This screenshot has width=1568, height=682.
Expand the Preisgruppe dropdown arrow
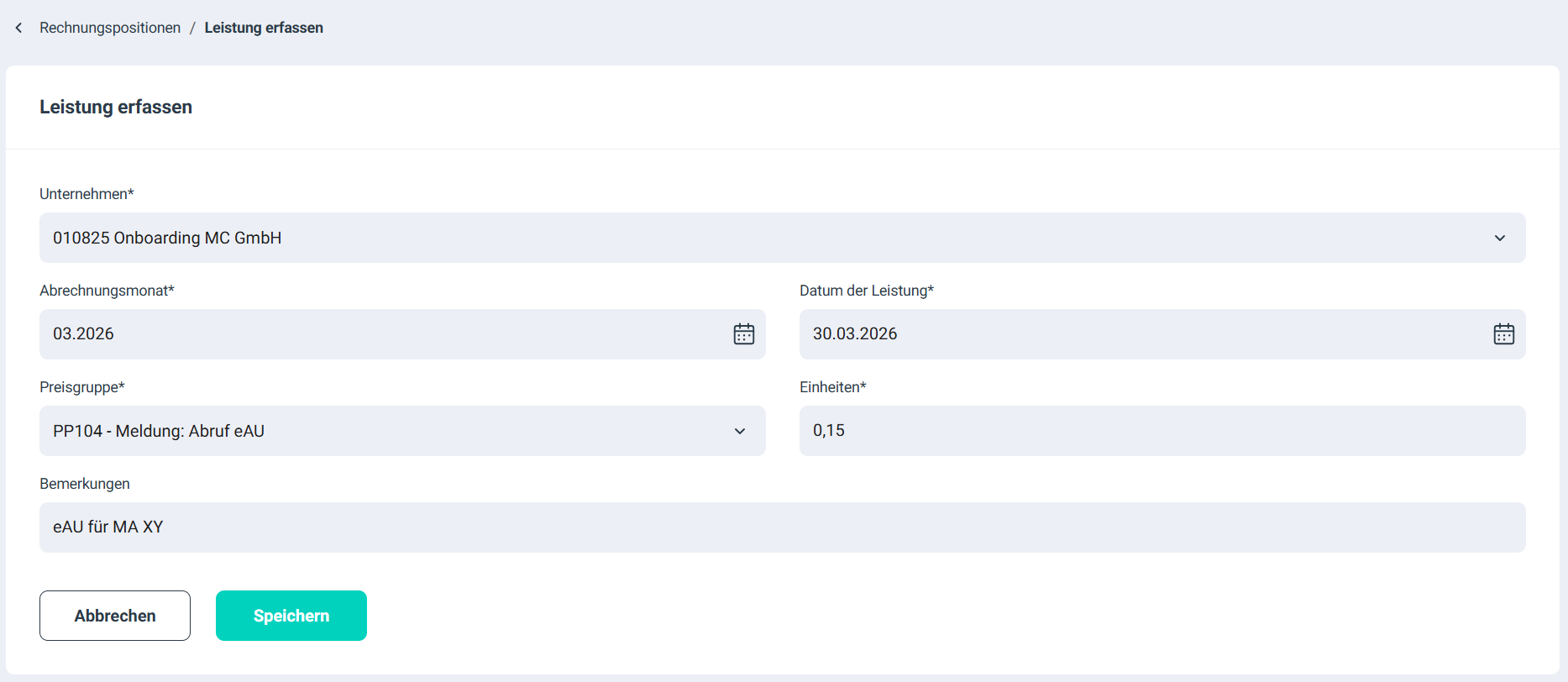(739, 431)
